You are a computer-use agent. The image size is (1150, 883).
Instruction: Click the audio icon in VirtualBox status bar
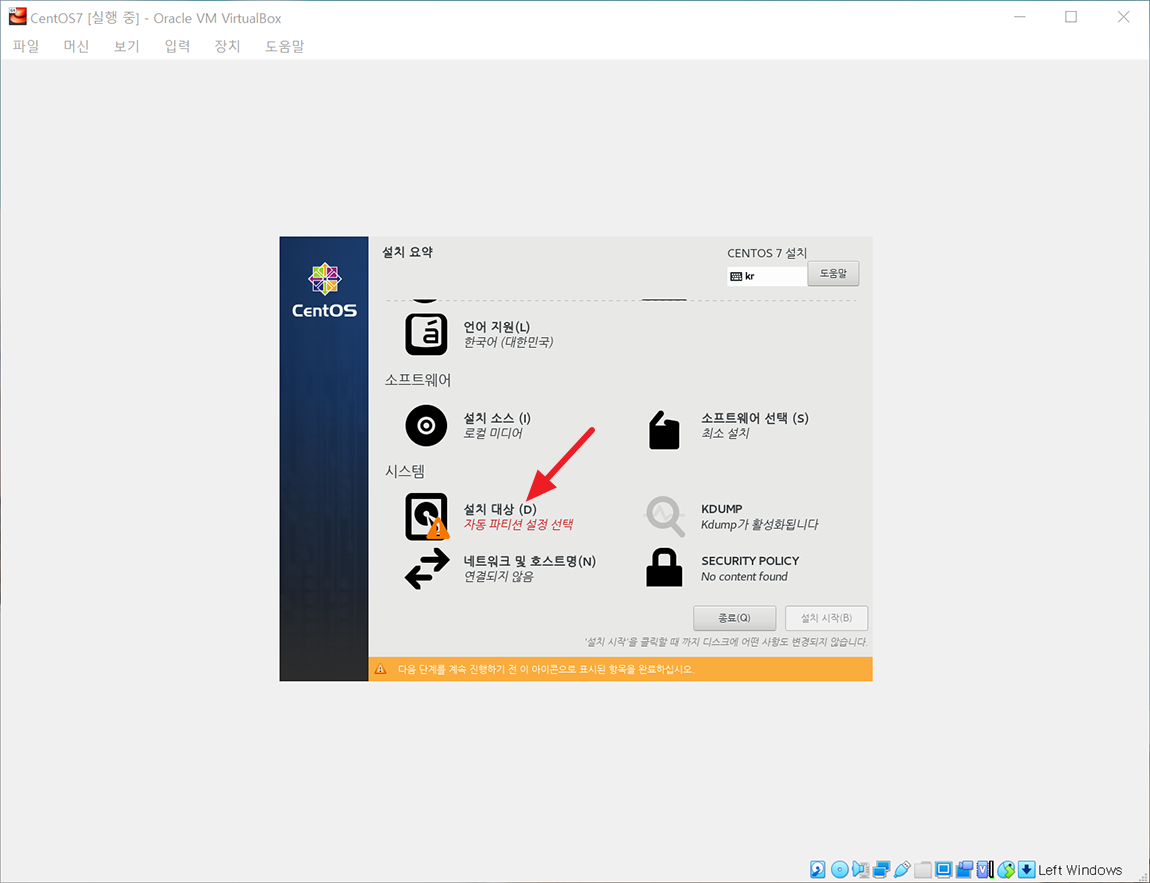[x=860, y=869]
